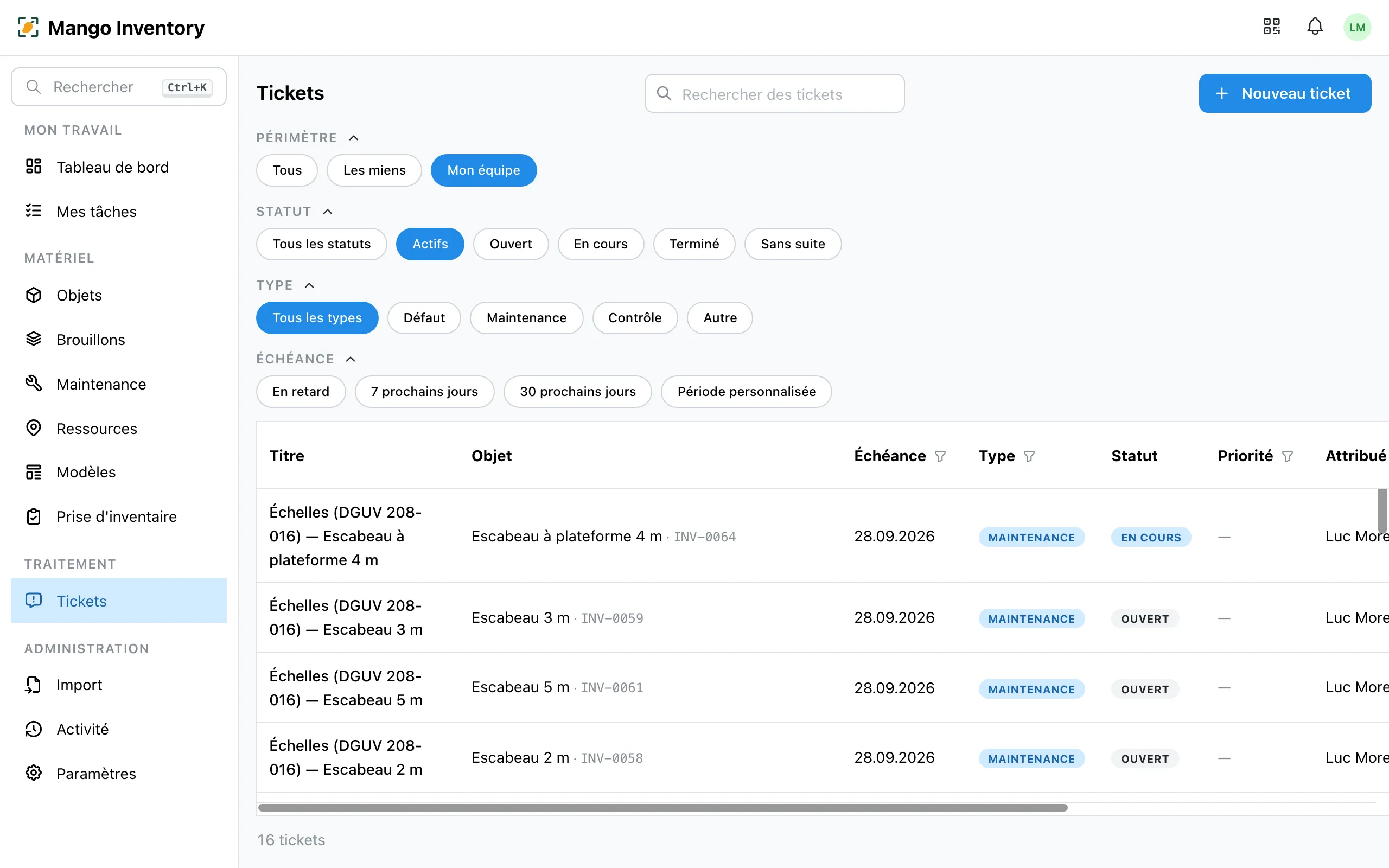1389x868 pixels.
Task: Collapse the Échéance filter section
Action: 351,359
